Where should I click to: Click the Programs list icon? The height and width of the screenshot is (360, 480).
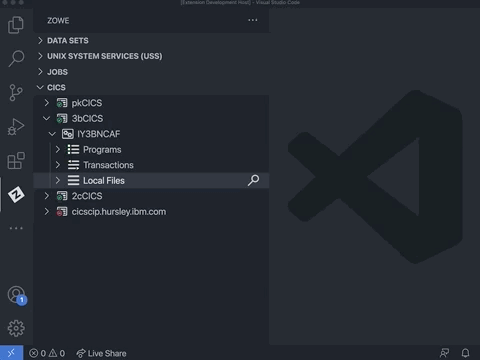73,149
